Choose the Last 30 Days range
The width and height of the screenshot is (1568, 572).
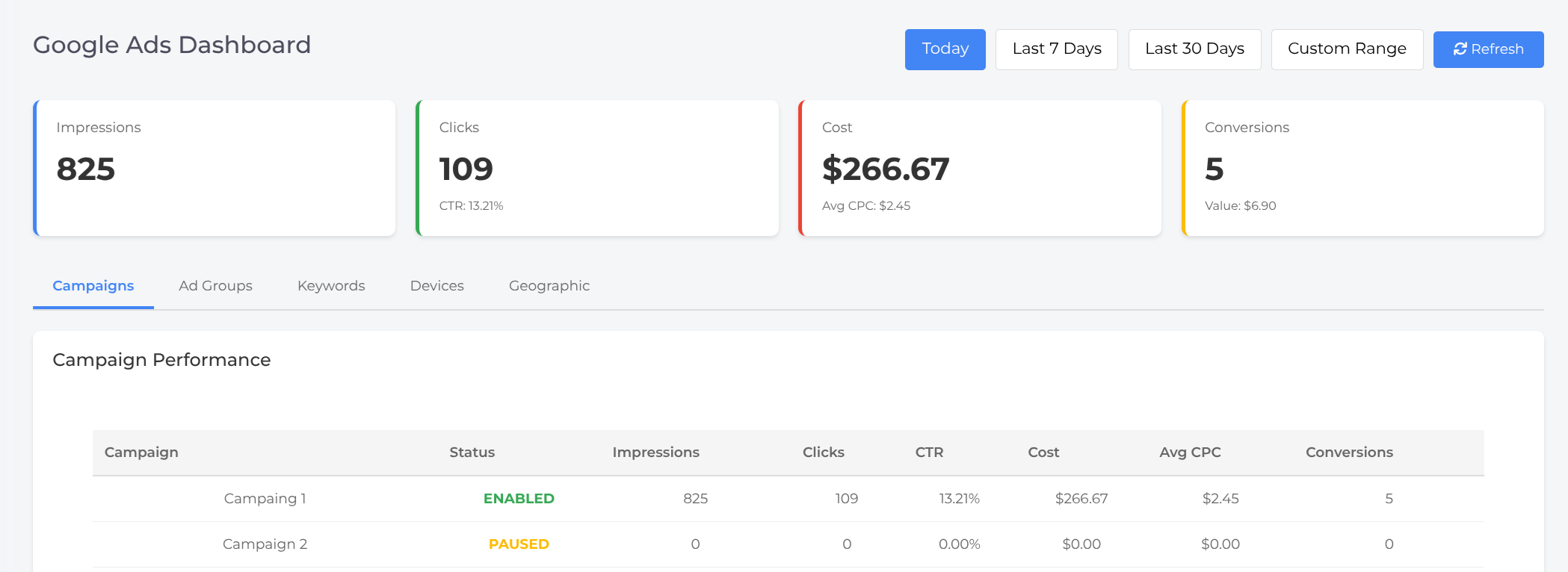(x=1194, y=49)
